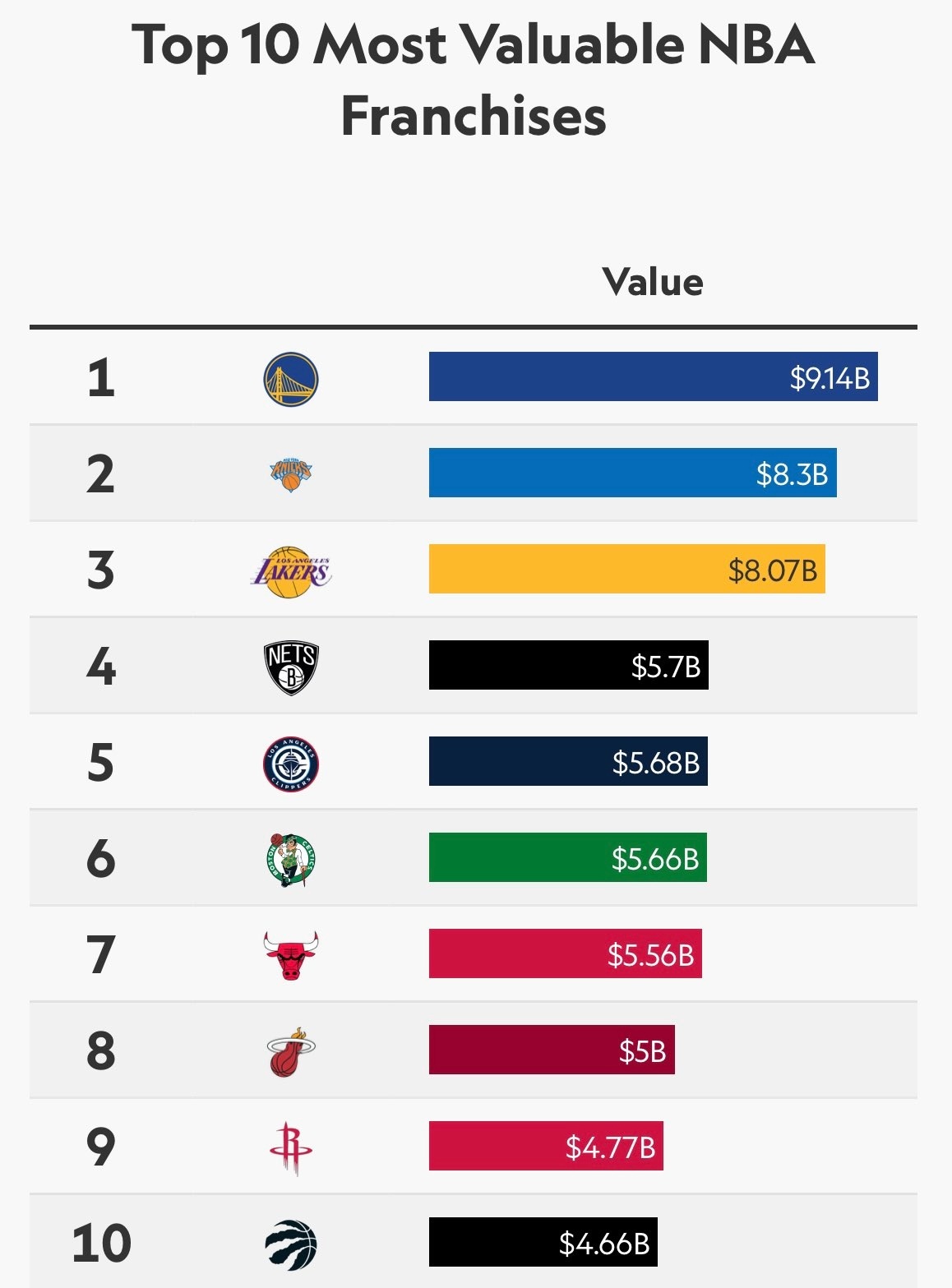This screenshot has width=952, height=1288.
Task: Click the Golden State Warriors logo
Action: (x=291, y=379)
